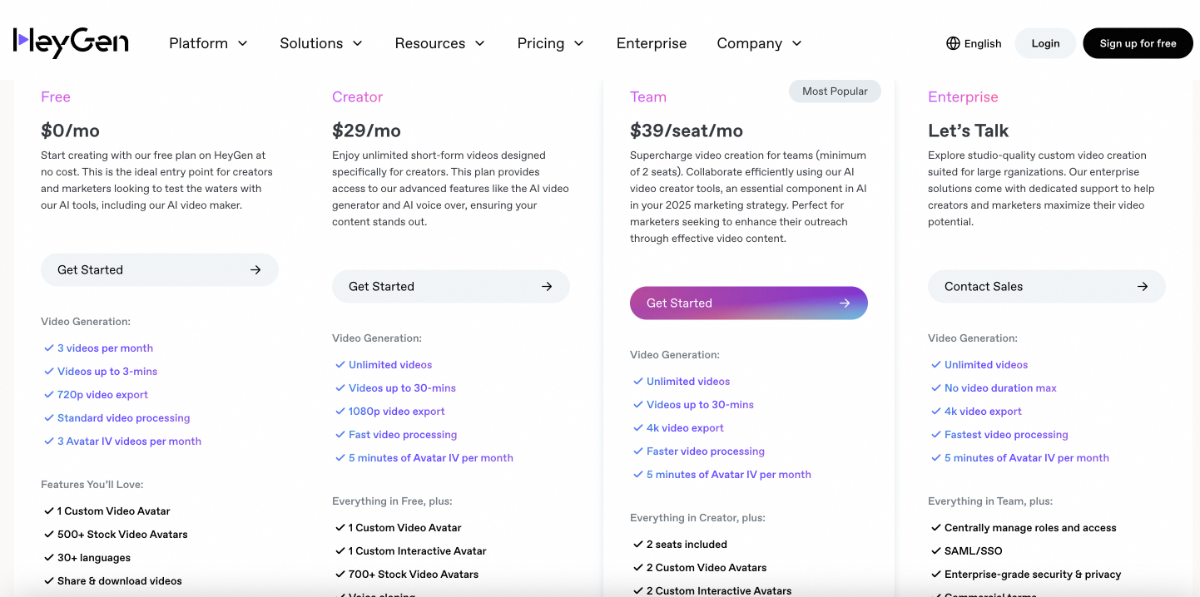
Task: Go to the Enterprise menu item
Action: pyautogui.click(x=651, y=43)
